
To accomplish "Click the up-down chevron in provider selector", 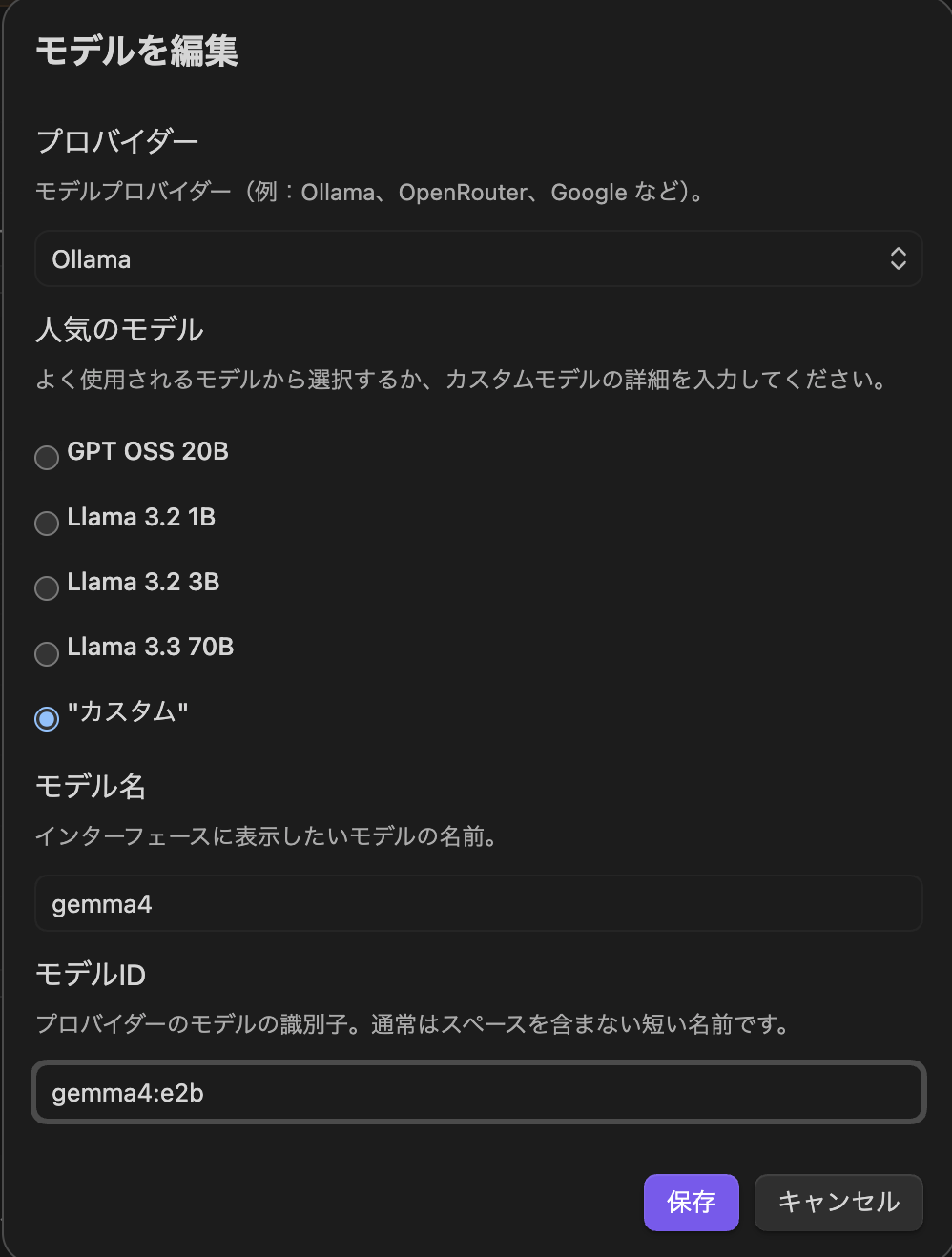I will (898, 258).
